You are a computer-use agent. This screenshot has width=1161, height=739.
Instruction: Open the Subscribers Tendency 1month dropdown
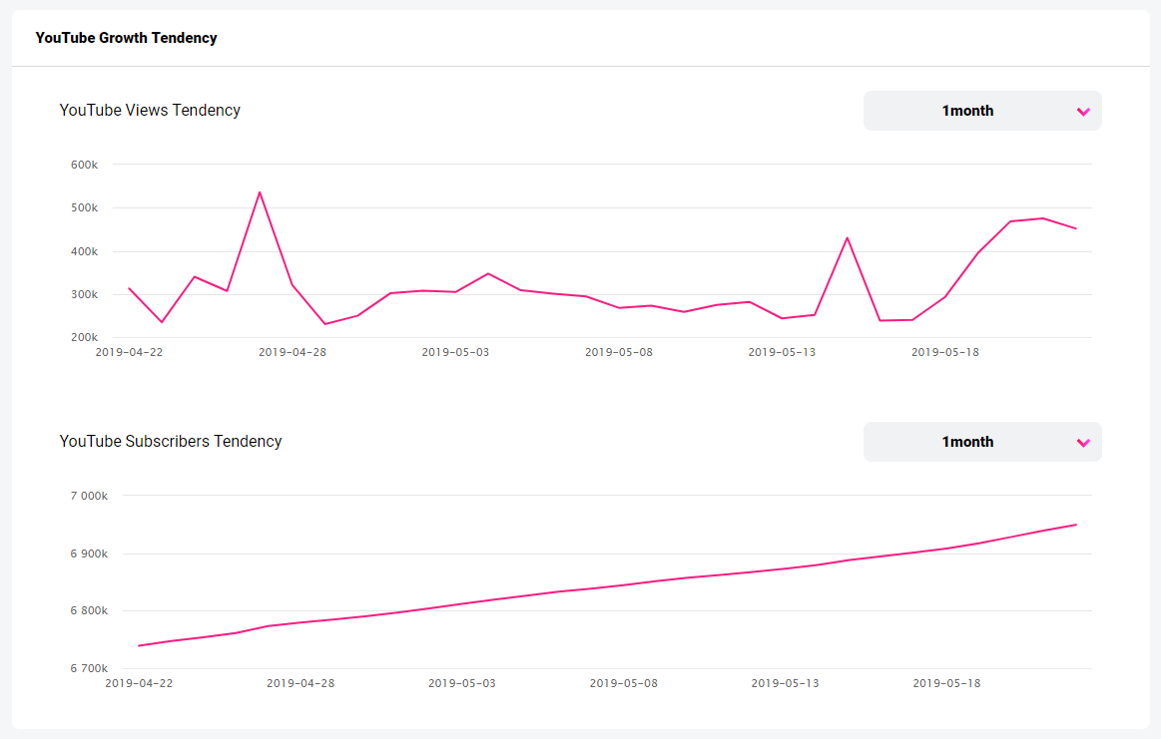click(982, 442)
